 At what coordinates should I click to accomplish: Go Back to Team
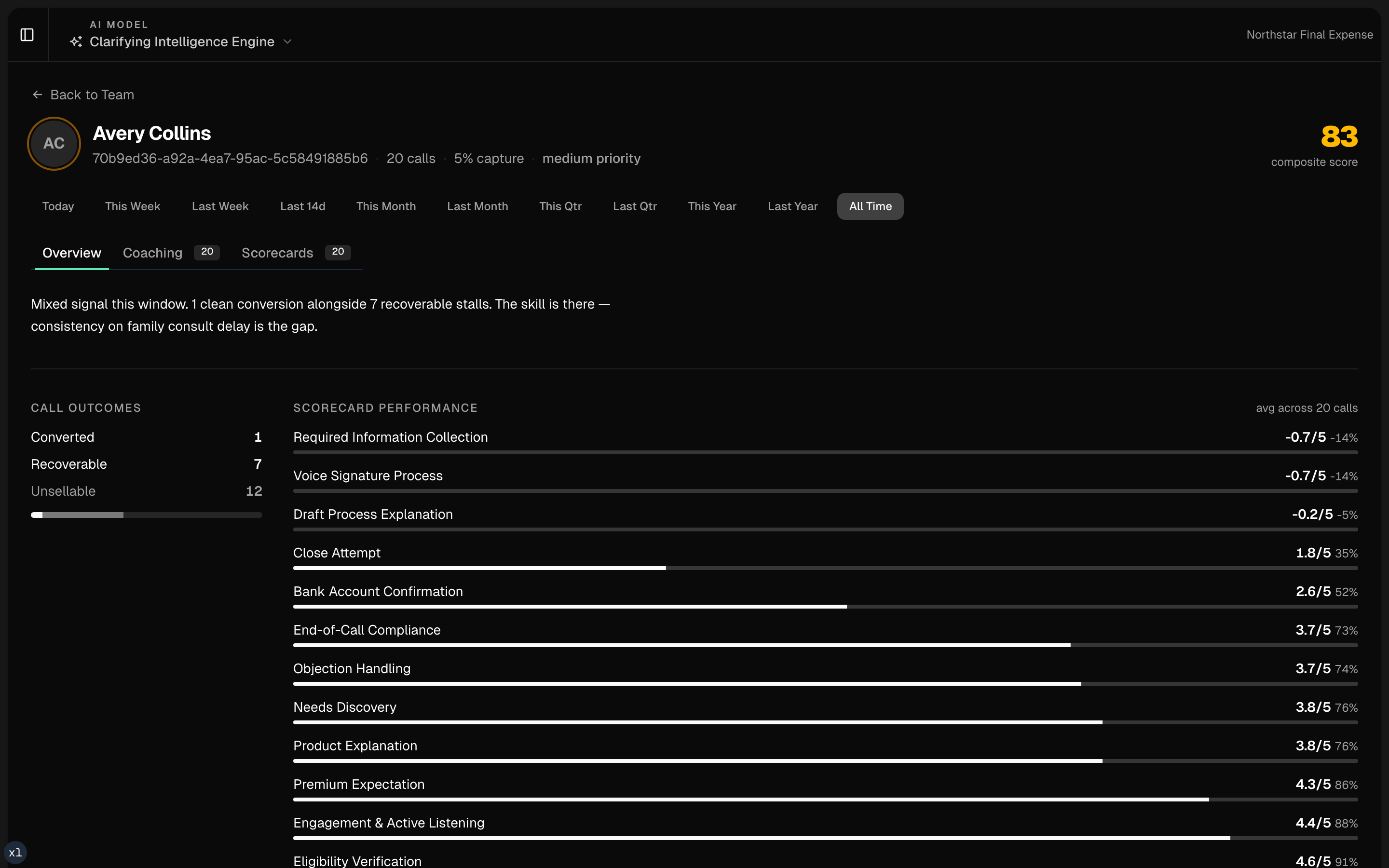(92, 95)
